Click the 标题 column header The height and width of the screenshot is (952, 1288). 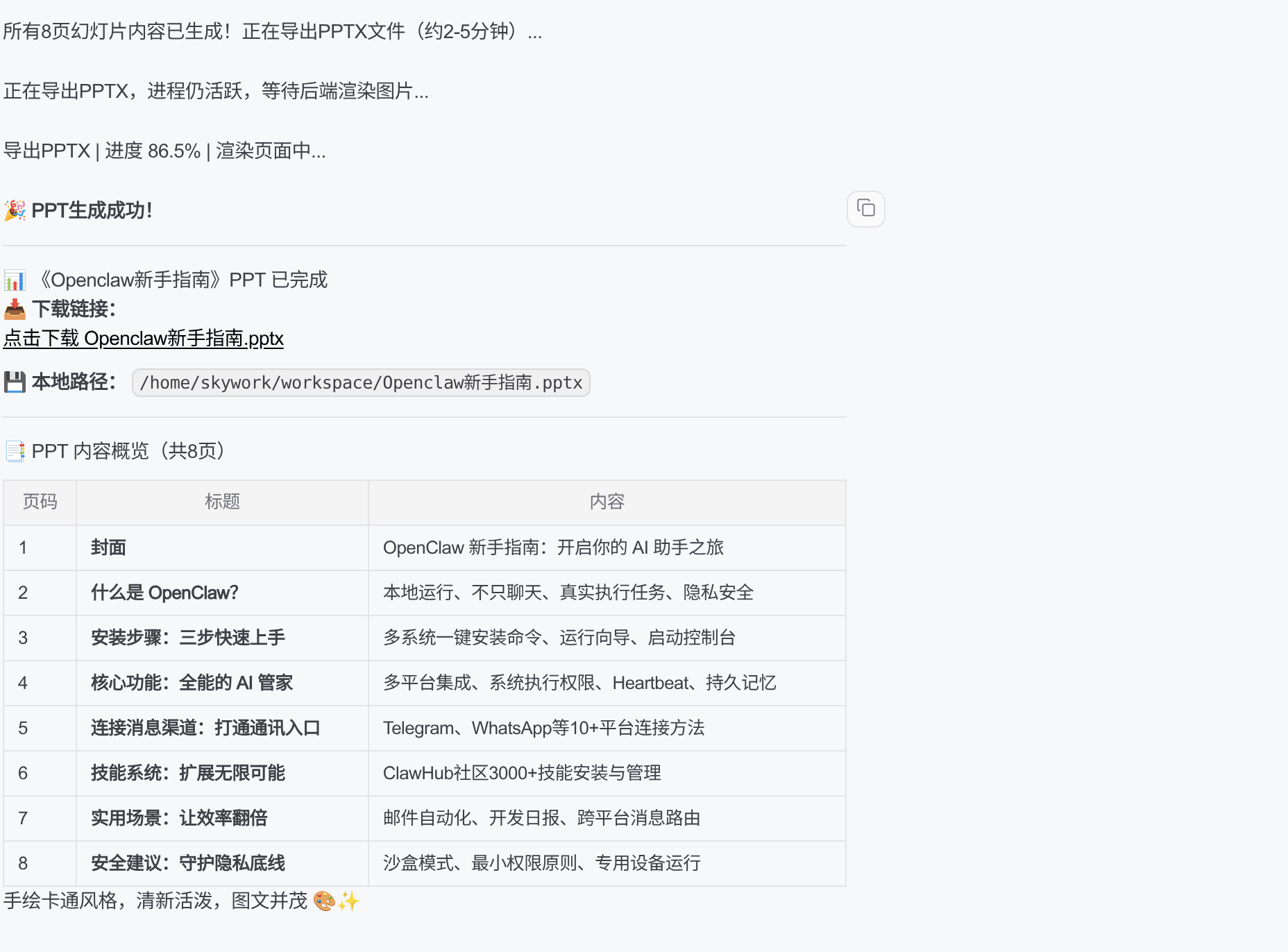click(x=222, y=502)
